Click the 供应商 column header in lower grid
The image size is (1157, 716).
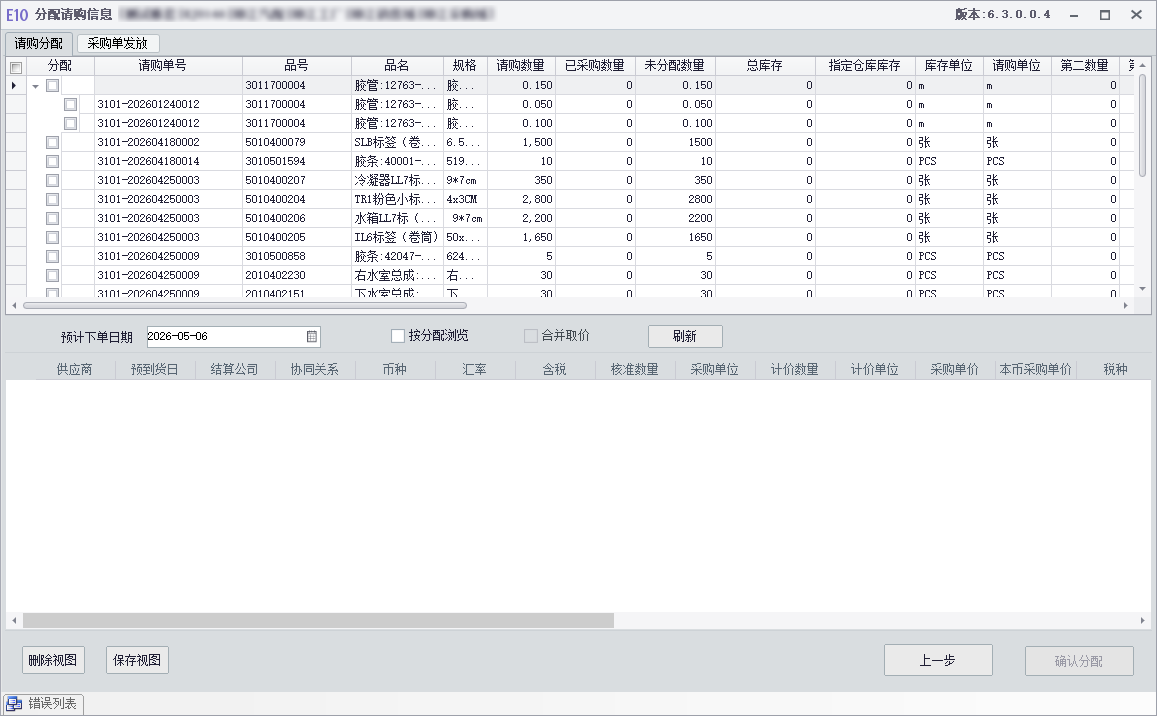pyautogui.click(x=75, y=369)
